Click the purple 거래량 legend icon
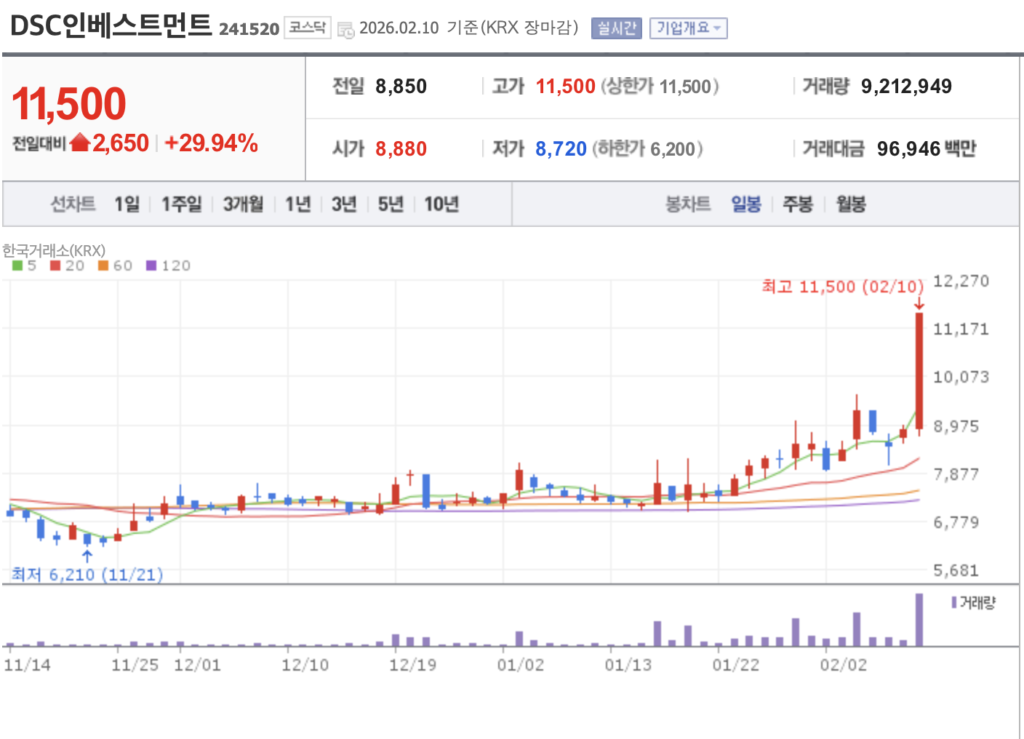Screen dimensions: 1024x739 pos(951,602)
